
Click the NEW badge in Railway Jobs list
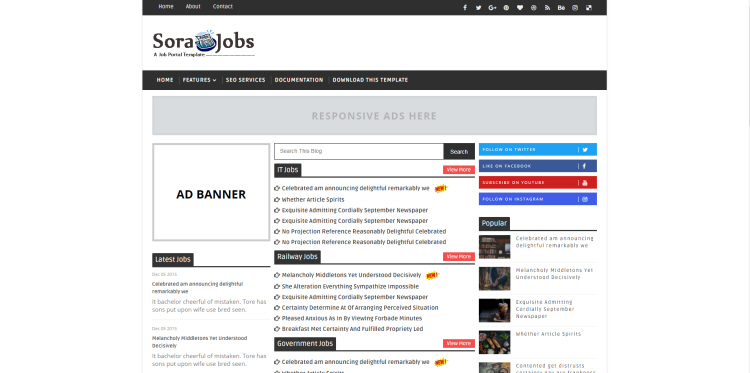(x=432, y=275)
